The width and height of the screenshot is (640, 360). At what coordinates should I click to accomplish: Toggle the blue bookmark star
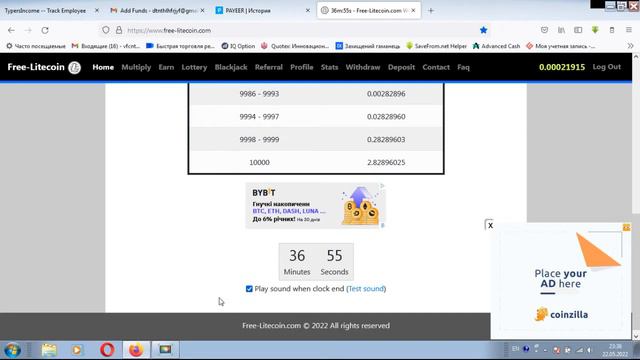coord(483,30)
